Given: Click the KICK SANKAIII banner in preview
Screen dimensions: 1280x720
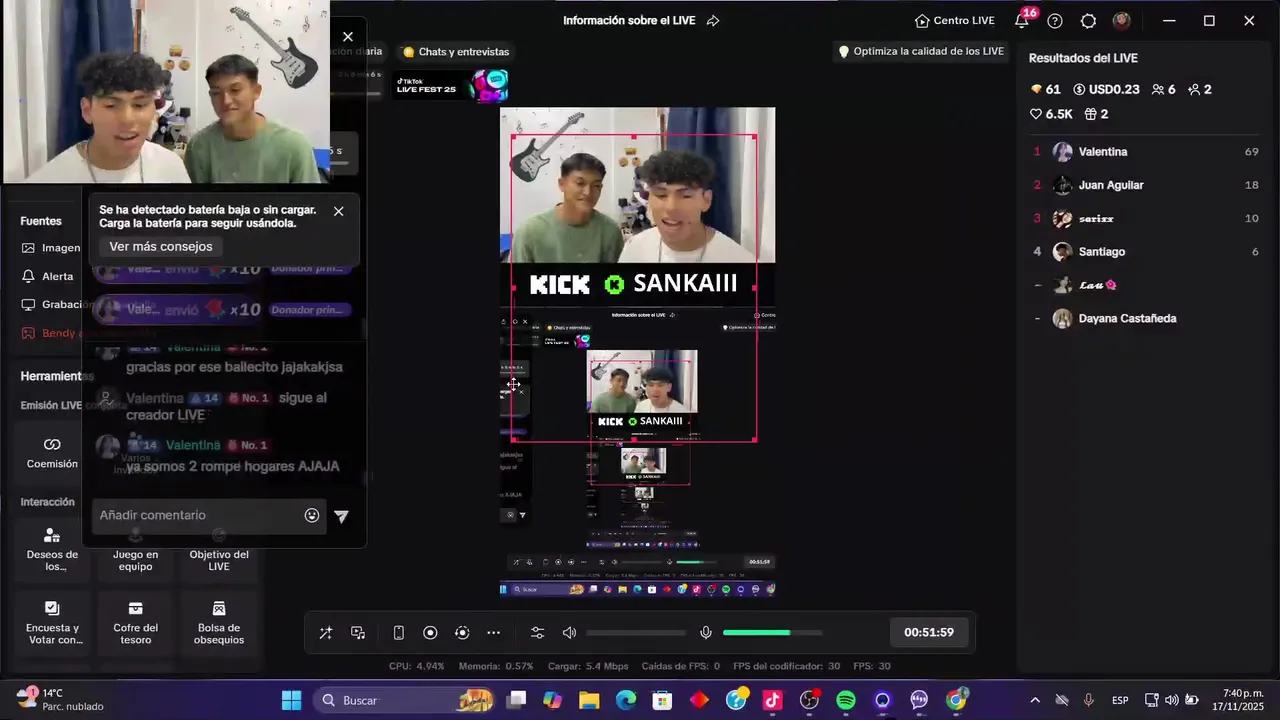Looking at the screenshot, I should coord(634,284).
